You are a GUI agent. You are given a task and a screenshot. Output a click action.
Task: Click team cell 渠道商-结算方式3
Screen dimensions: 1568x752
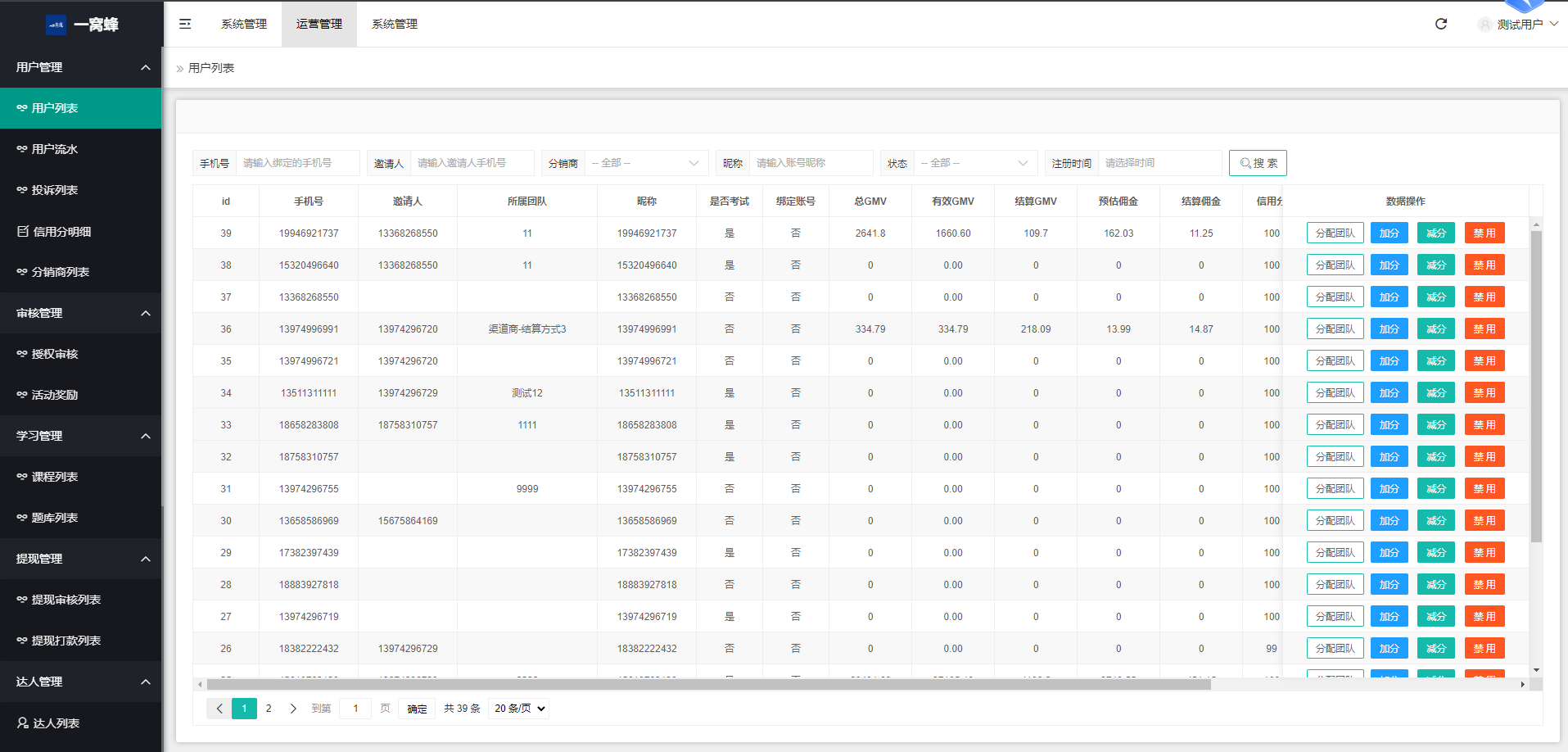tap(527, 329)
